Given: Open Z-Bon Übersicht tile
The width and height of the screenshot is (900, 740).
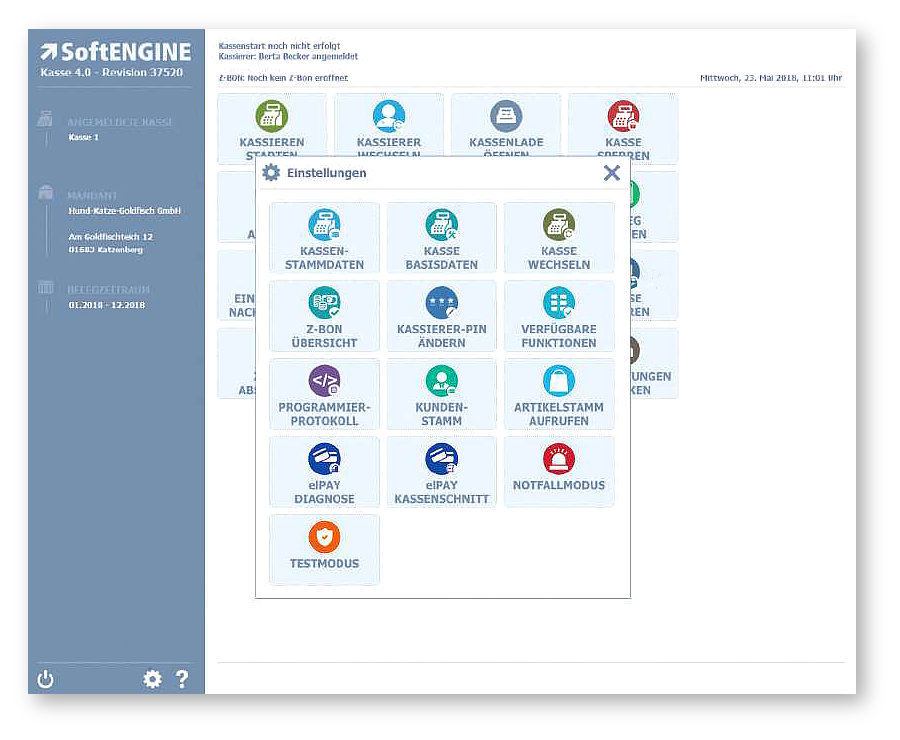Looking at the screenshot, I should (x=324, y=316).
